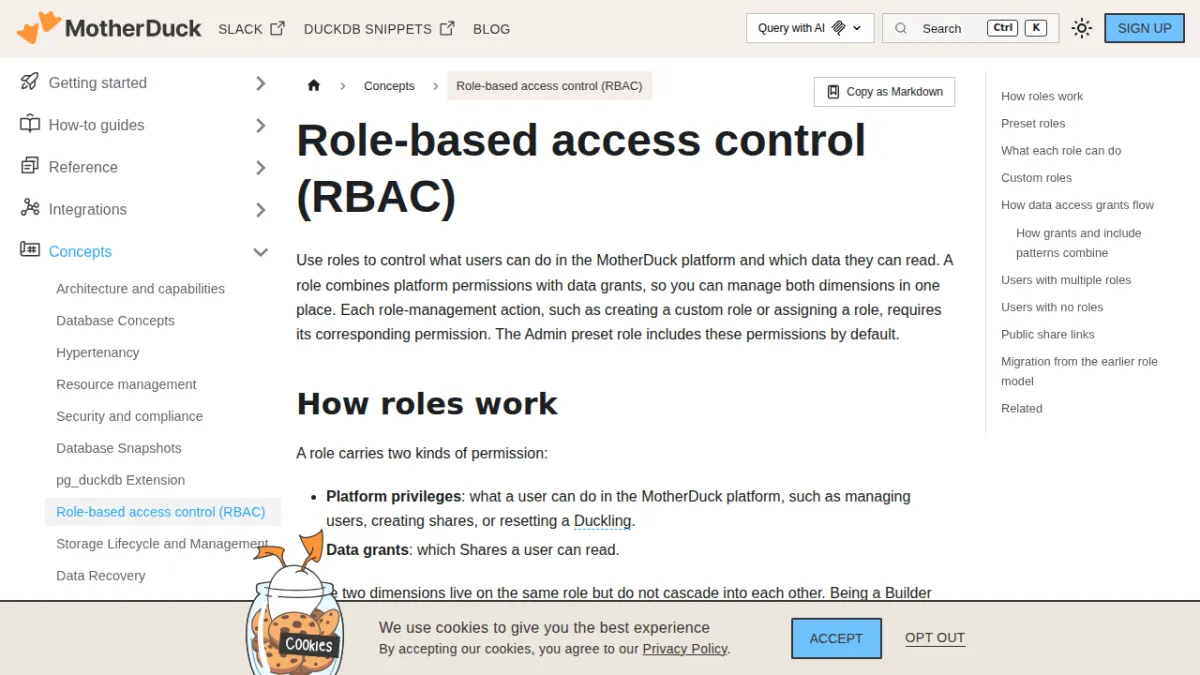
Task: Jump to Preset roles section
Action: tap(1033, 123)
